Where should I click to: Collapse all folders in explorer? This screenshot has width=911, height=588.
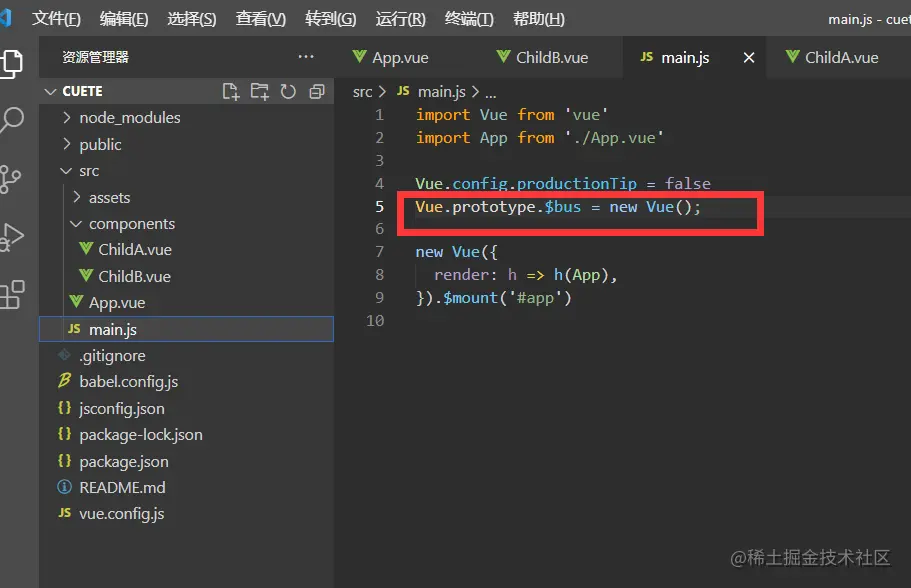coord(317,91)
